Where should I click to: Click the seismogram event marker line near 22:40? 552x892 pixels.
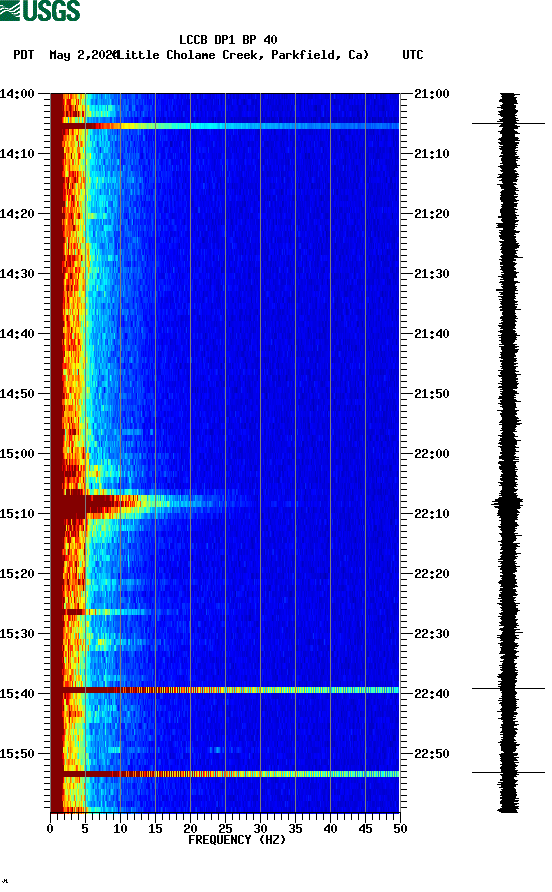[x=508, y=688]
